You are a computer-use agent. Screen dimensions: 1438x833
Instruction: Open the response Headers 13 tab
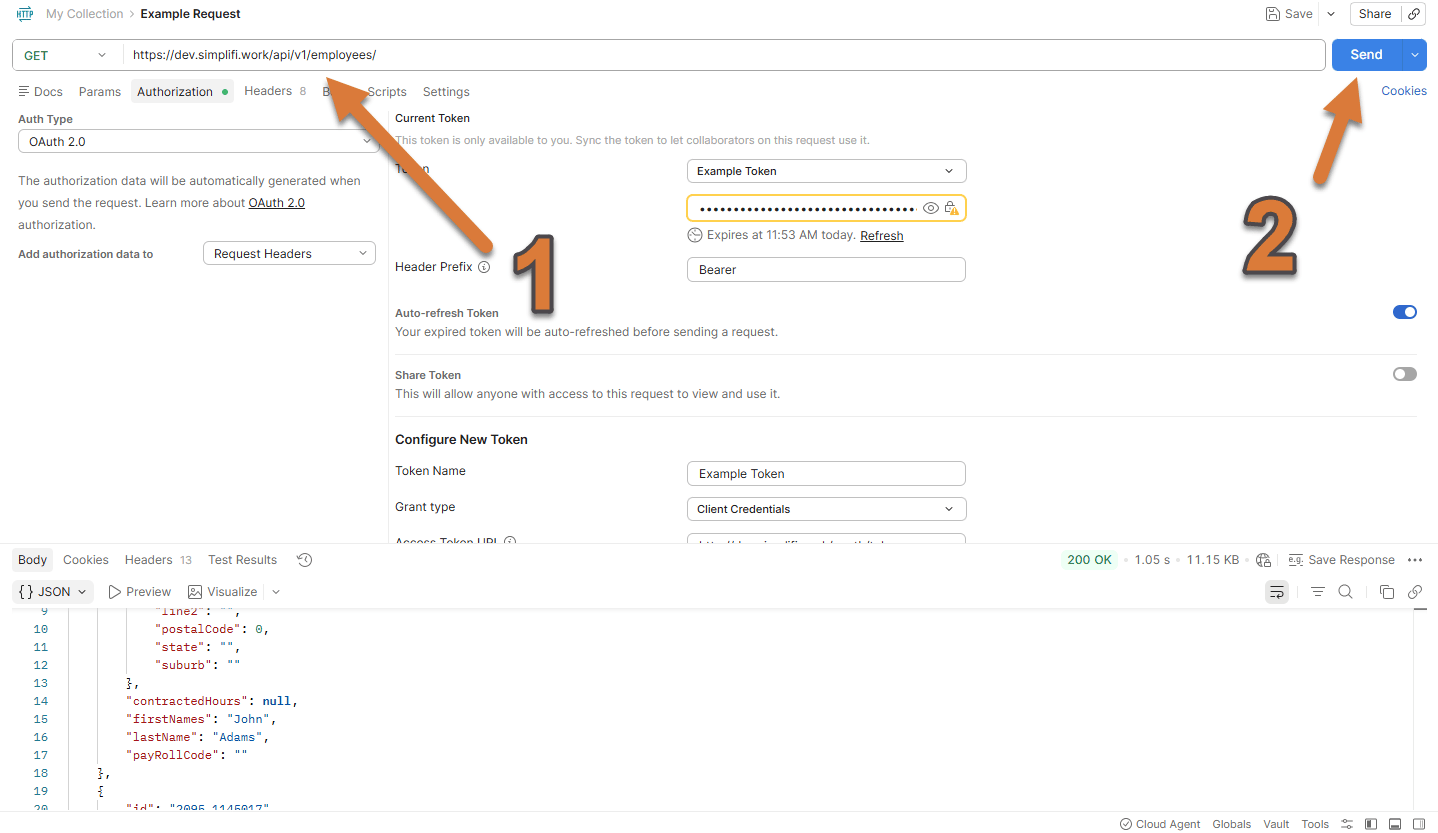click(158, 560)
